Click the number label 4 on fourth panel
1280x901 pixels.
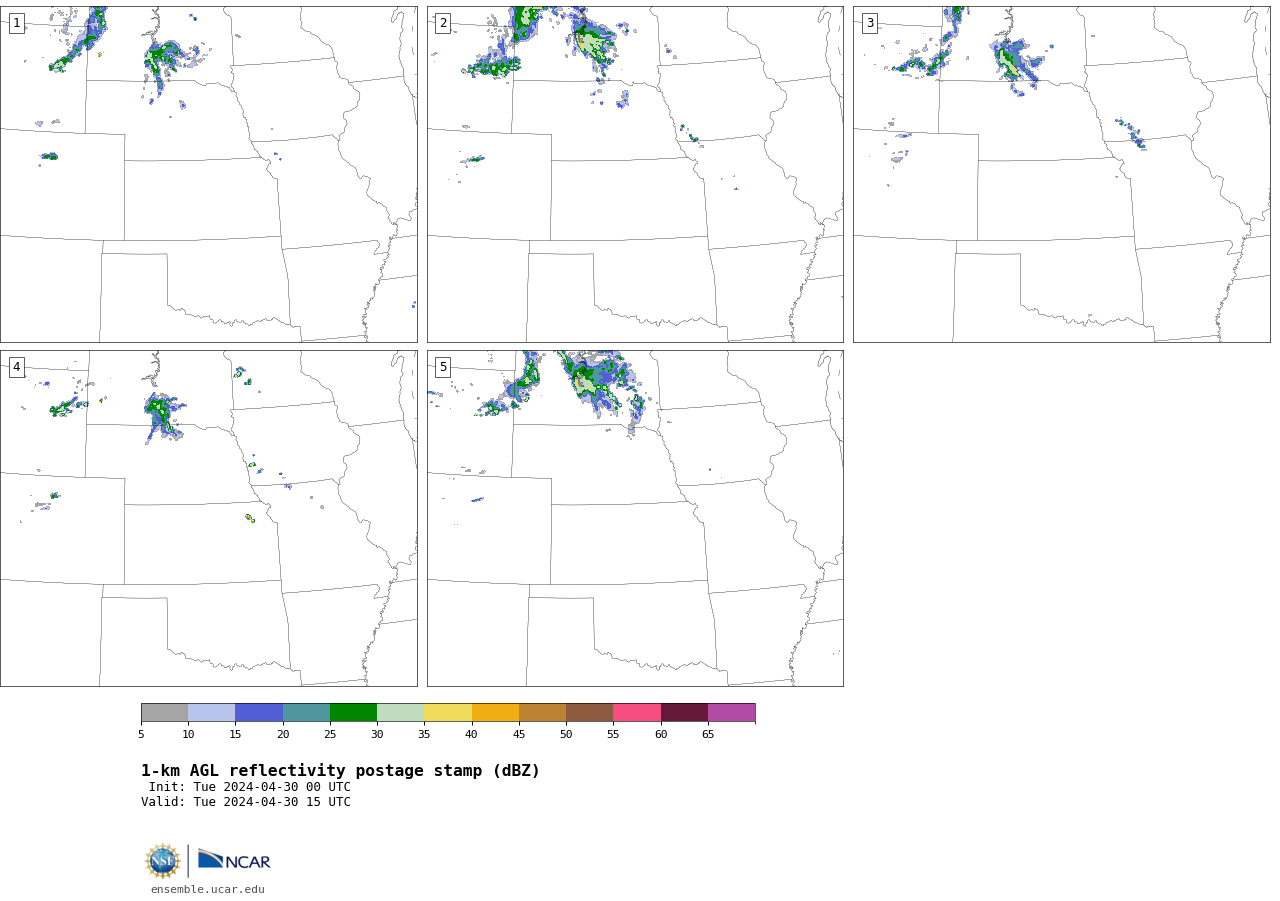(x=16, y=367)
